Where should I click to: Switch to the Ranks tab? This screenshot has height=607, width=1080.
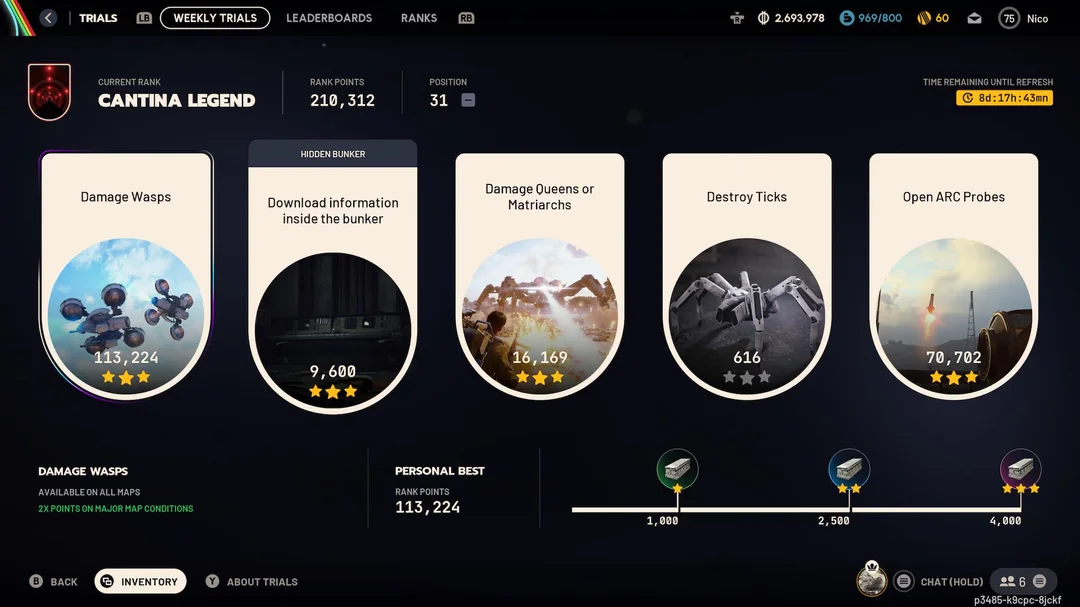tap(419, 18)
